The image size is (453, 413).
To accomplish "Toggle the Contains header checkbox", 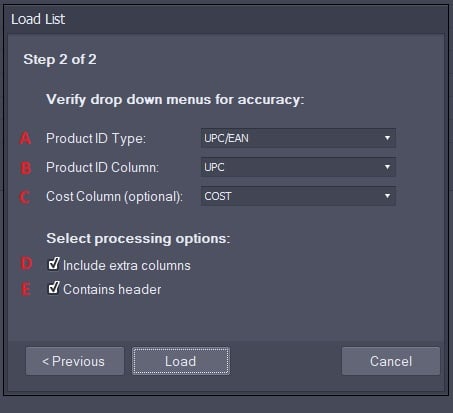I will (x=53, y=288).
